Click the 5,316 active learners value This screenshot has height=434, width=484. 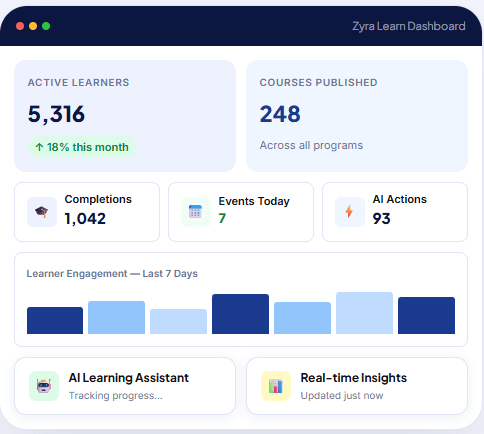coord(56,114)
